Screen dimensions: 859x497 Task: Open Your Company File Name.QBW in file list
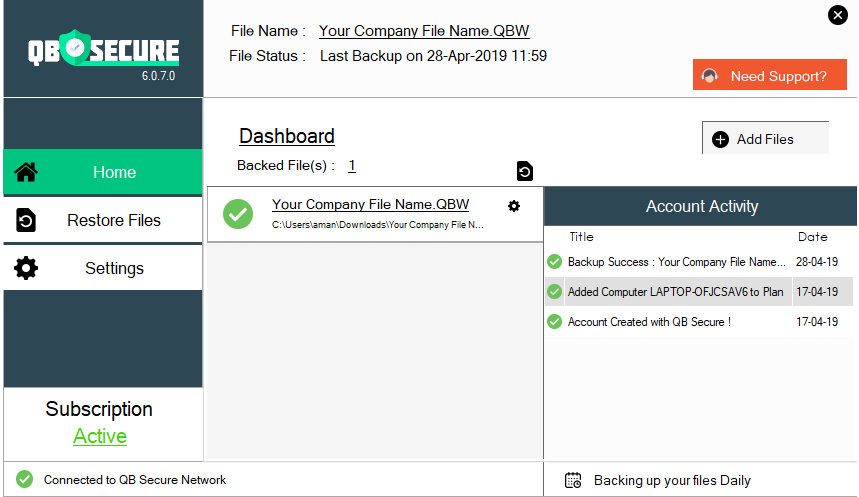[x=370, y=204]
